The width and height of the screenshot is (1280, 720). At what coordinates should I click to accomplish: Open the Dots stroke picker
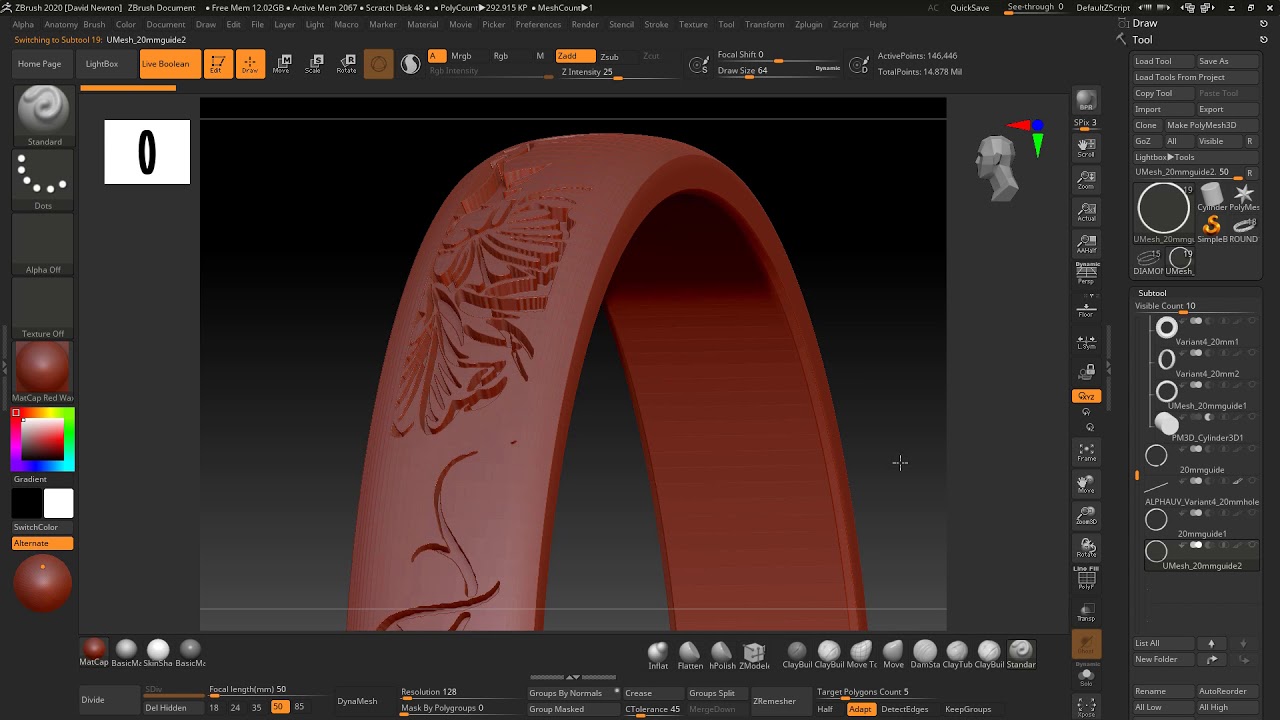(x=43, y=181)
